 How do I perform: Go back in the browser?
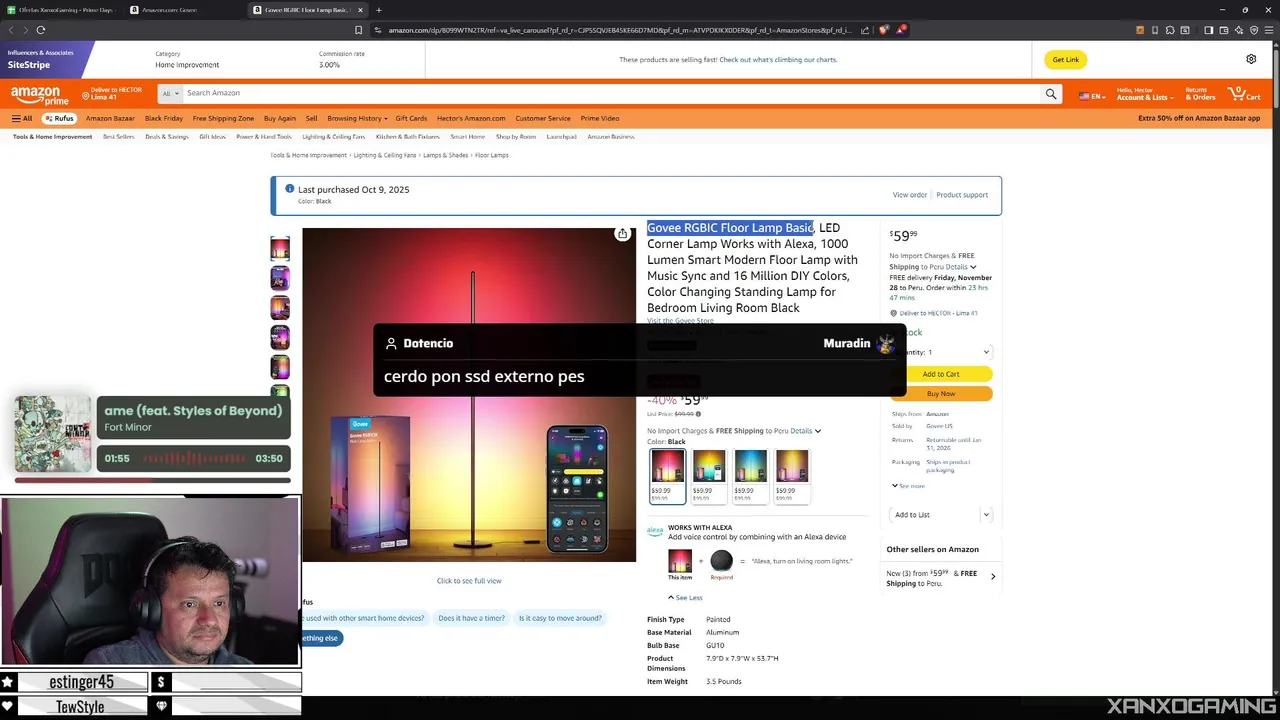[11, 30]
